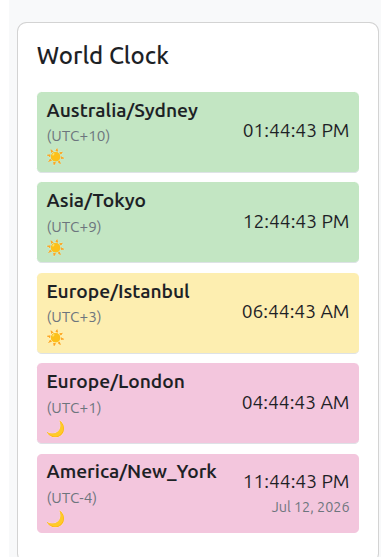The height and width of the screenshot is (557, 381).
Task: Click the 01:44:43 PM Sydney time
Action: 296,131
